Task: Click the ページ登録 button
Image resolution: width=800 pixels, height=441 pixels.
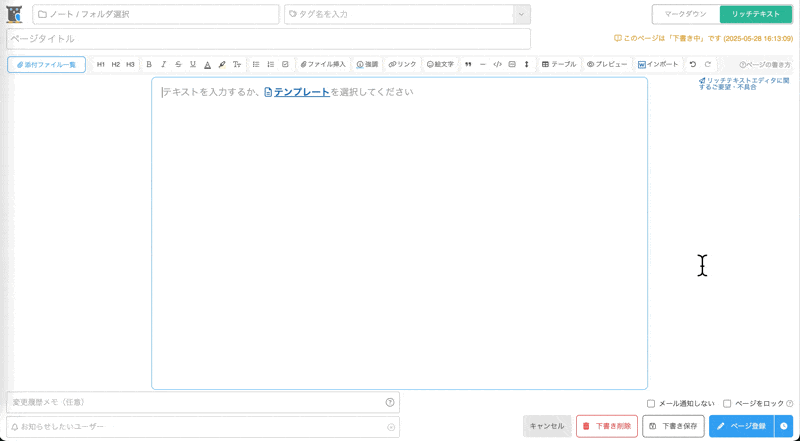Action: [741, 426]
